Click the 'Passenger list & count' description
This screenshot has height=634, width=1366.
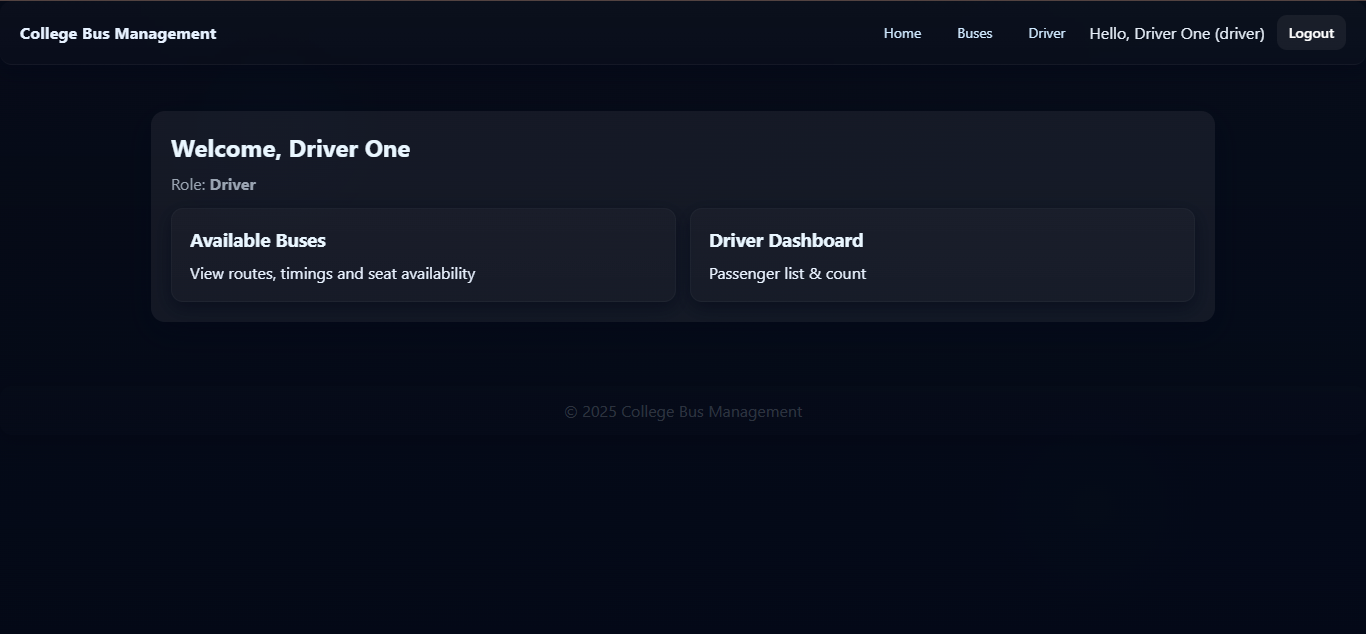788,274
